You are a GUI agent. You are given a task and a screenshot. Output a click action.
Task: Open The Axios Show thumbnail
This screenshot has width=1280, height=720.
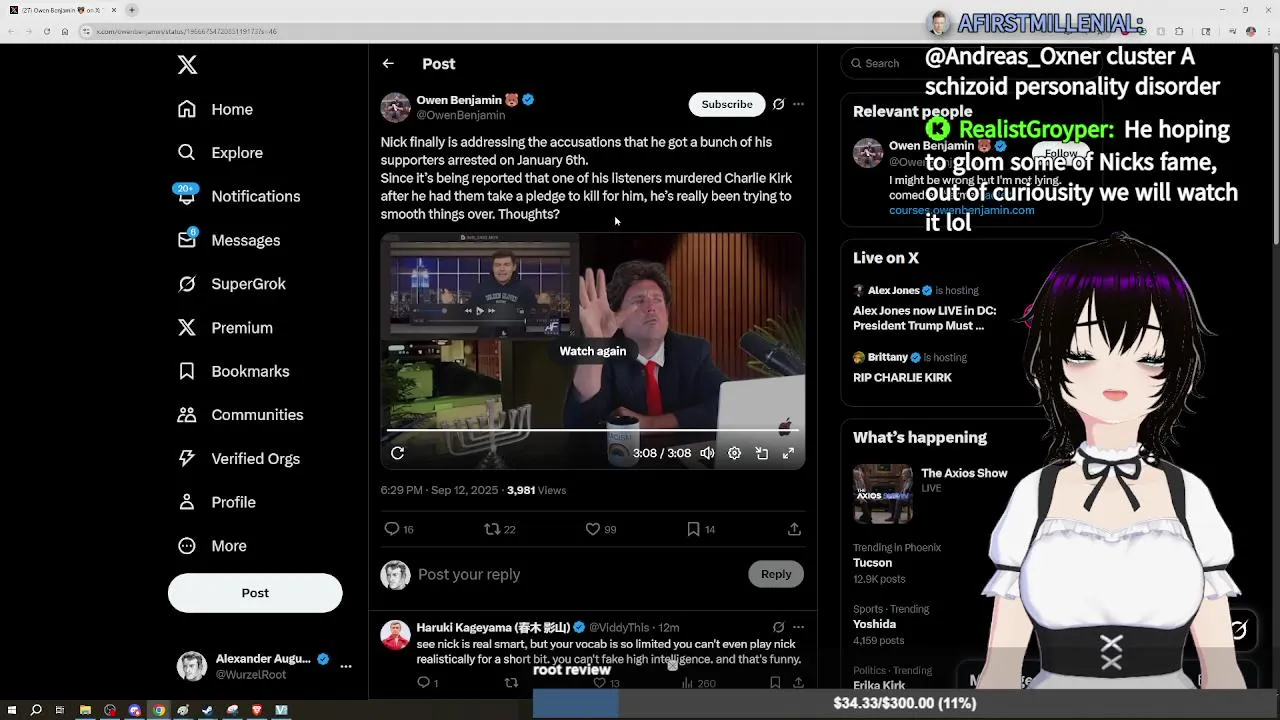883,494
